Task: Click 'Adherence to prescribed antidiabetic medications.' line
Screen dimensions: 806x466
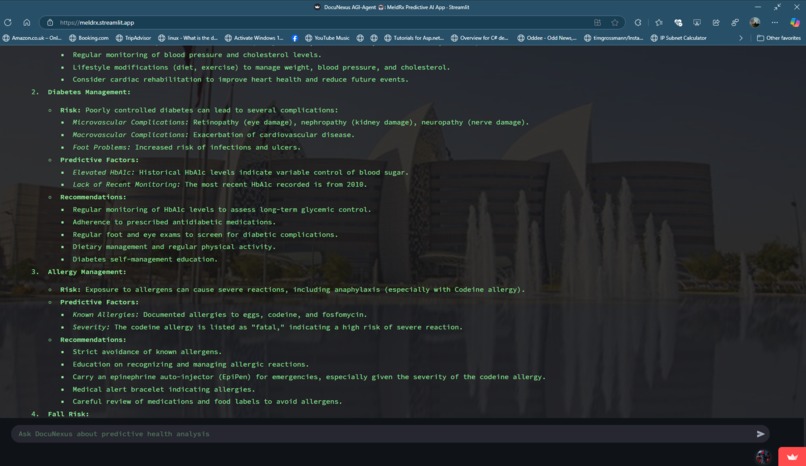Action: click(x=174, y=222)
